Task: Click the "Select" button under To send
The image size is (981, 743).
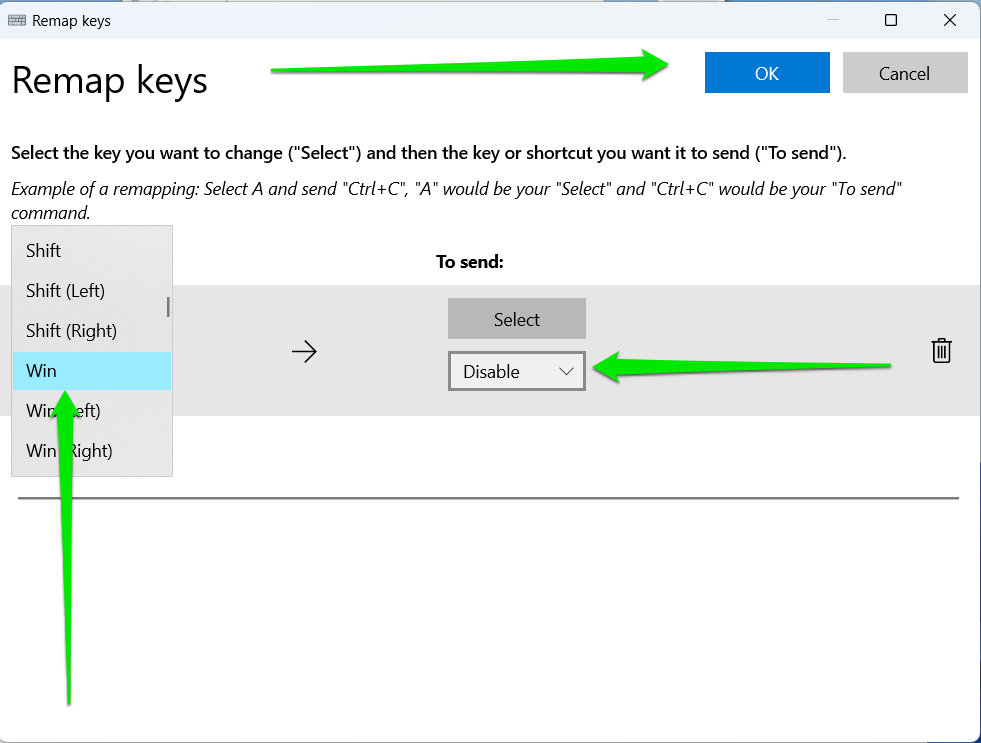Action: tap(516, 318)
